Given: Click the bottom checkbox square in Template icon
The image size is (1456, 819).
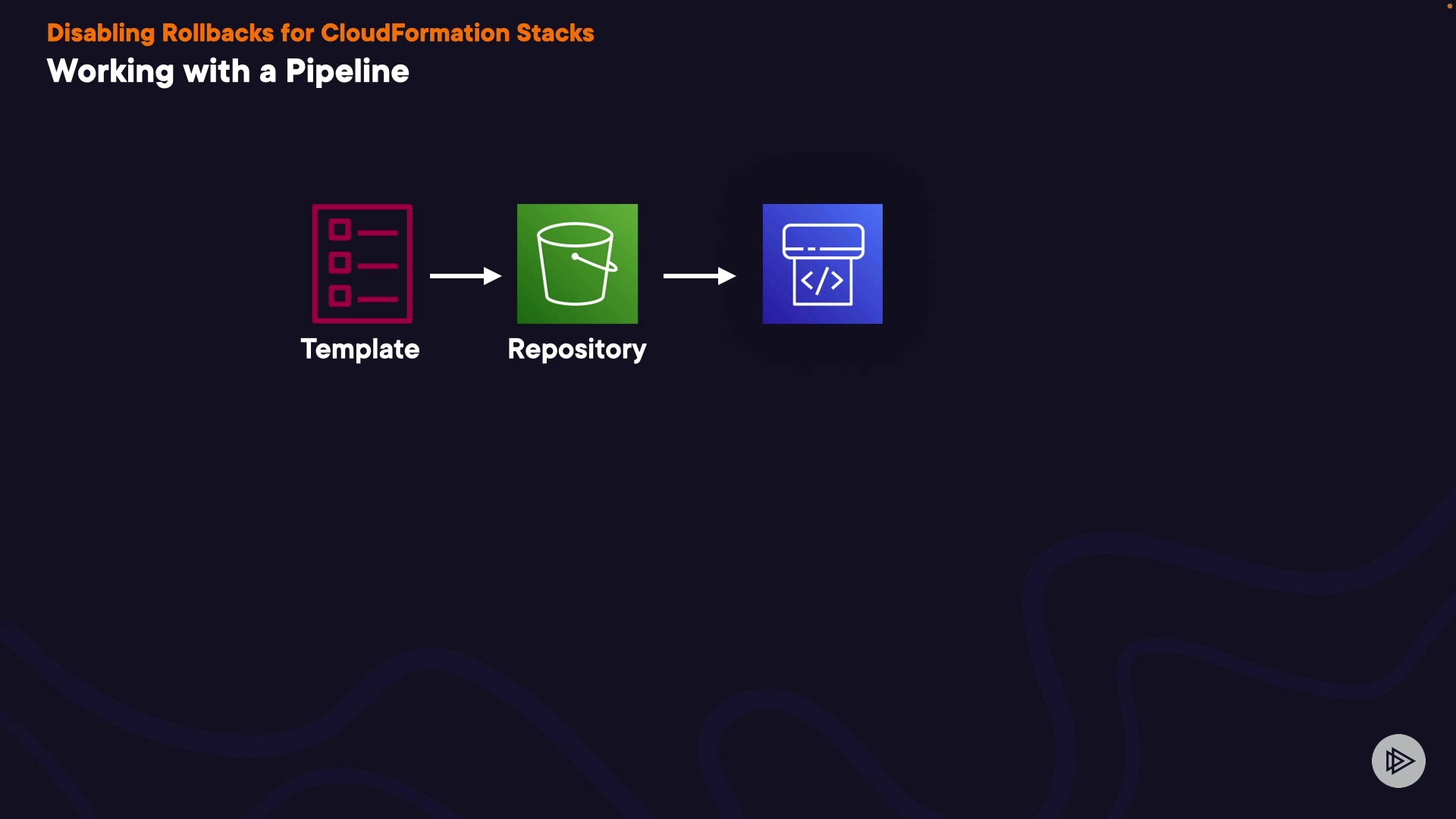Looking at the screenshot, I should [x=340, y=296].
